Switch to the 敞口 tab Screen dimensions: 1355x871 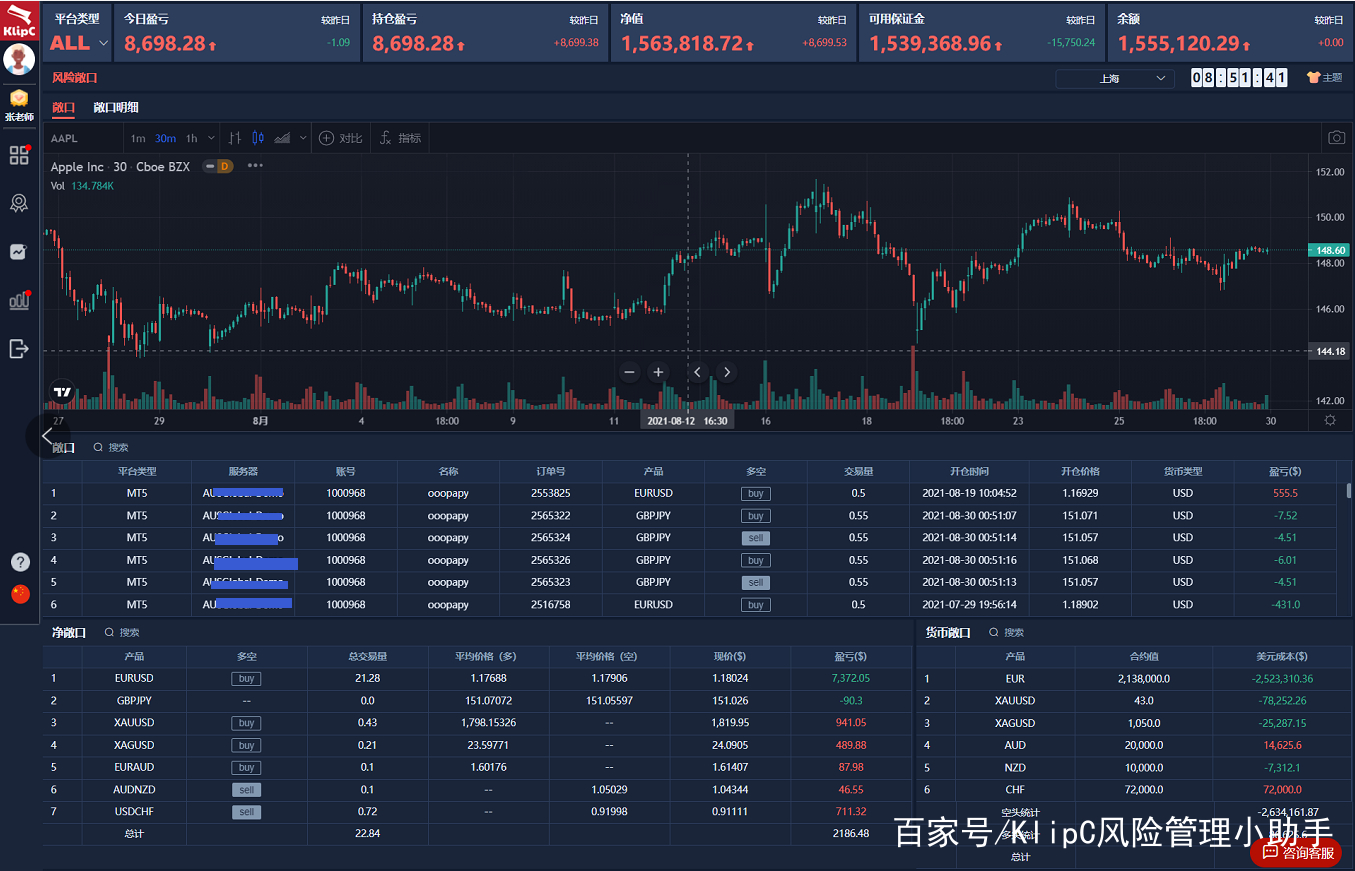click(63, 107)
